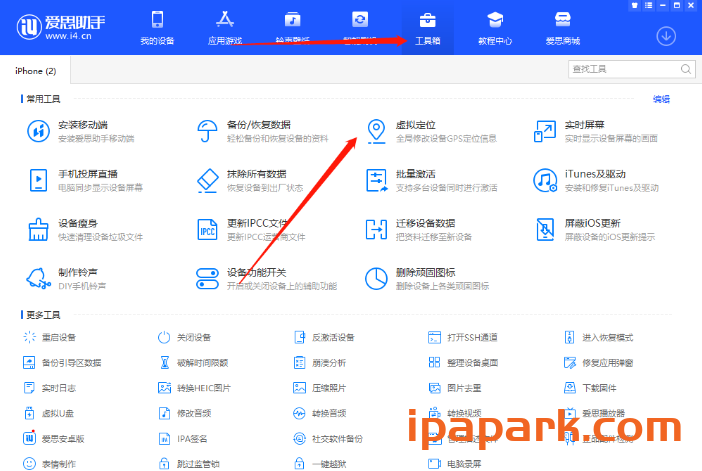702x471 pixels.
Task: Open 设备功能开关 (Device Feature Switch) tool
Action: tap(266, 279)
